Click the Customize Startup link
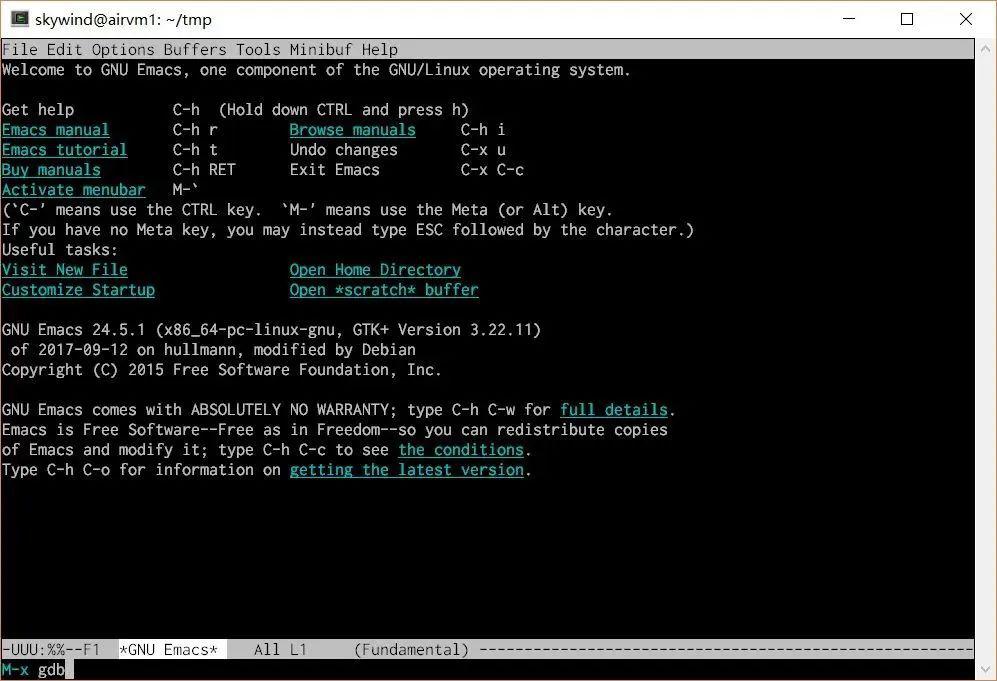 (78, 290)
